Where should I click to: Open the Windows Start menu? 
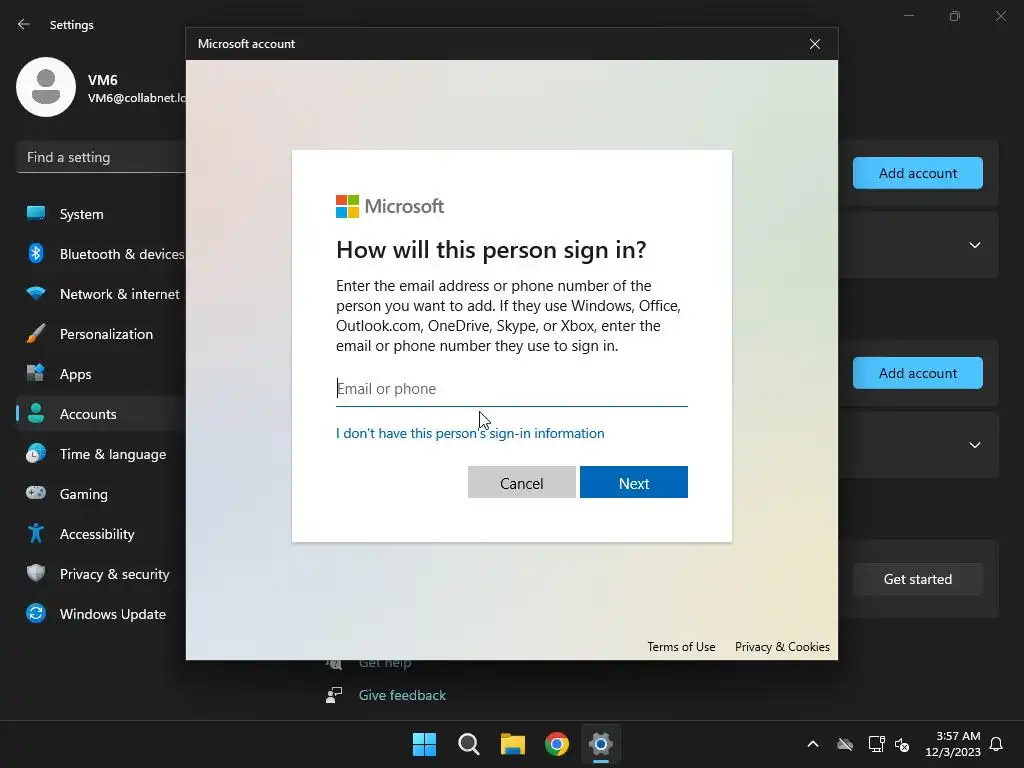click(x=424, y=744)
